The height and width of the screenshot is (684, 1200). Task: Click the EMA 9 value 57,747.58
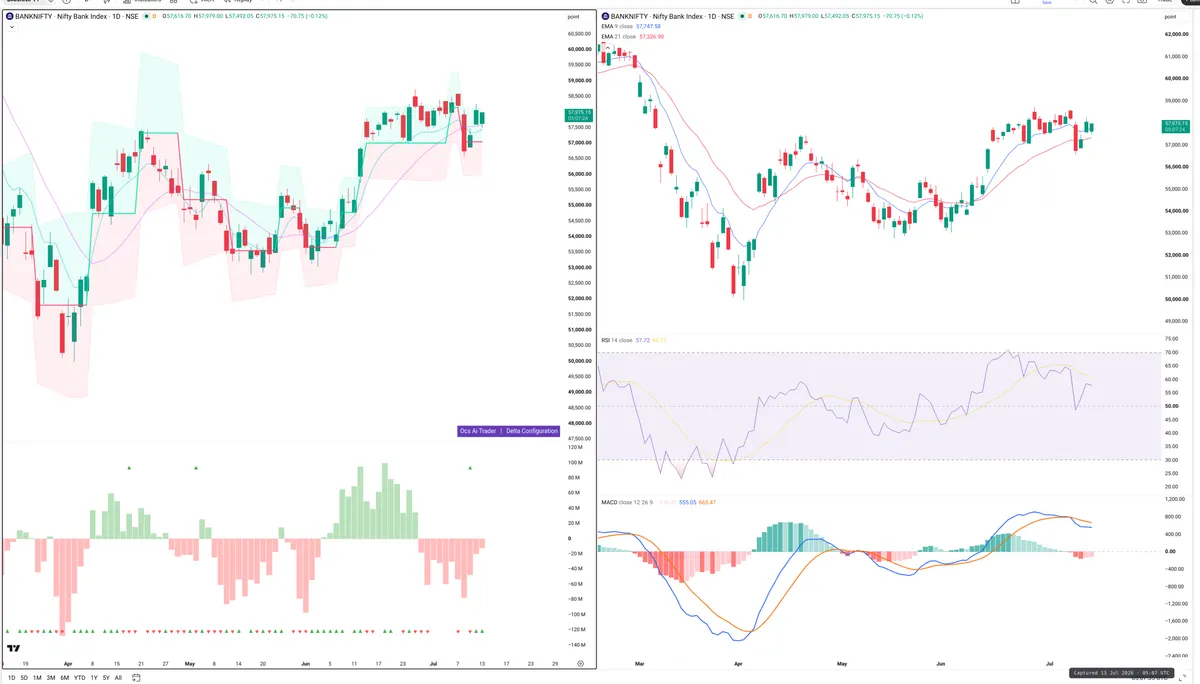tap(650, 26)
